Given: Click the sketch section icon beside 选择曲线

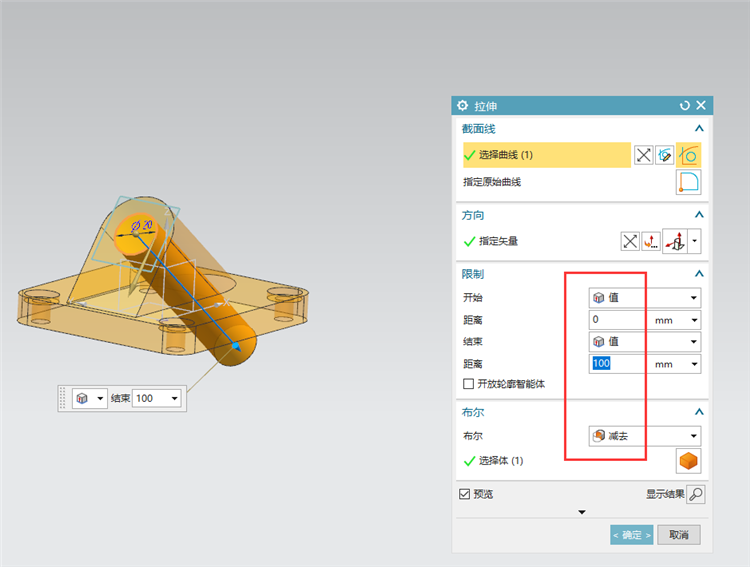Looking at the screenshot, I should pos(664,155).
